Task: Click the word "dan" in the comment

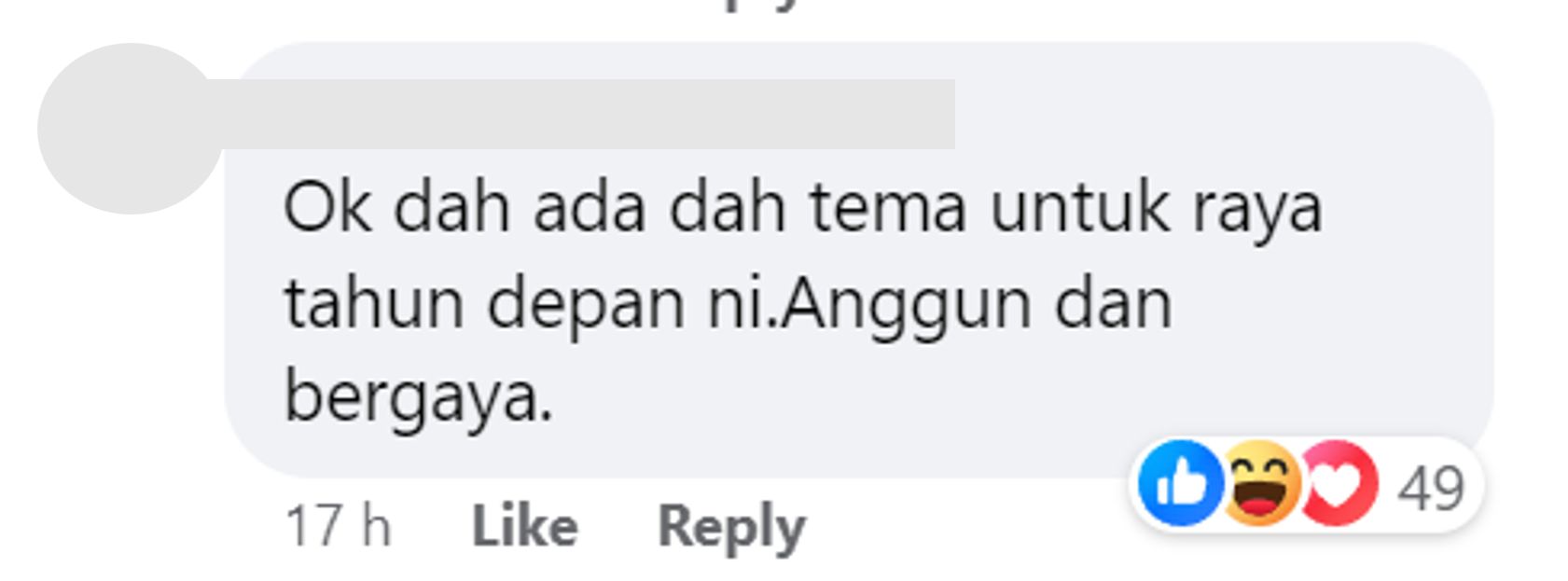Action: coord(1113,305)
